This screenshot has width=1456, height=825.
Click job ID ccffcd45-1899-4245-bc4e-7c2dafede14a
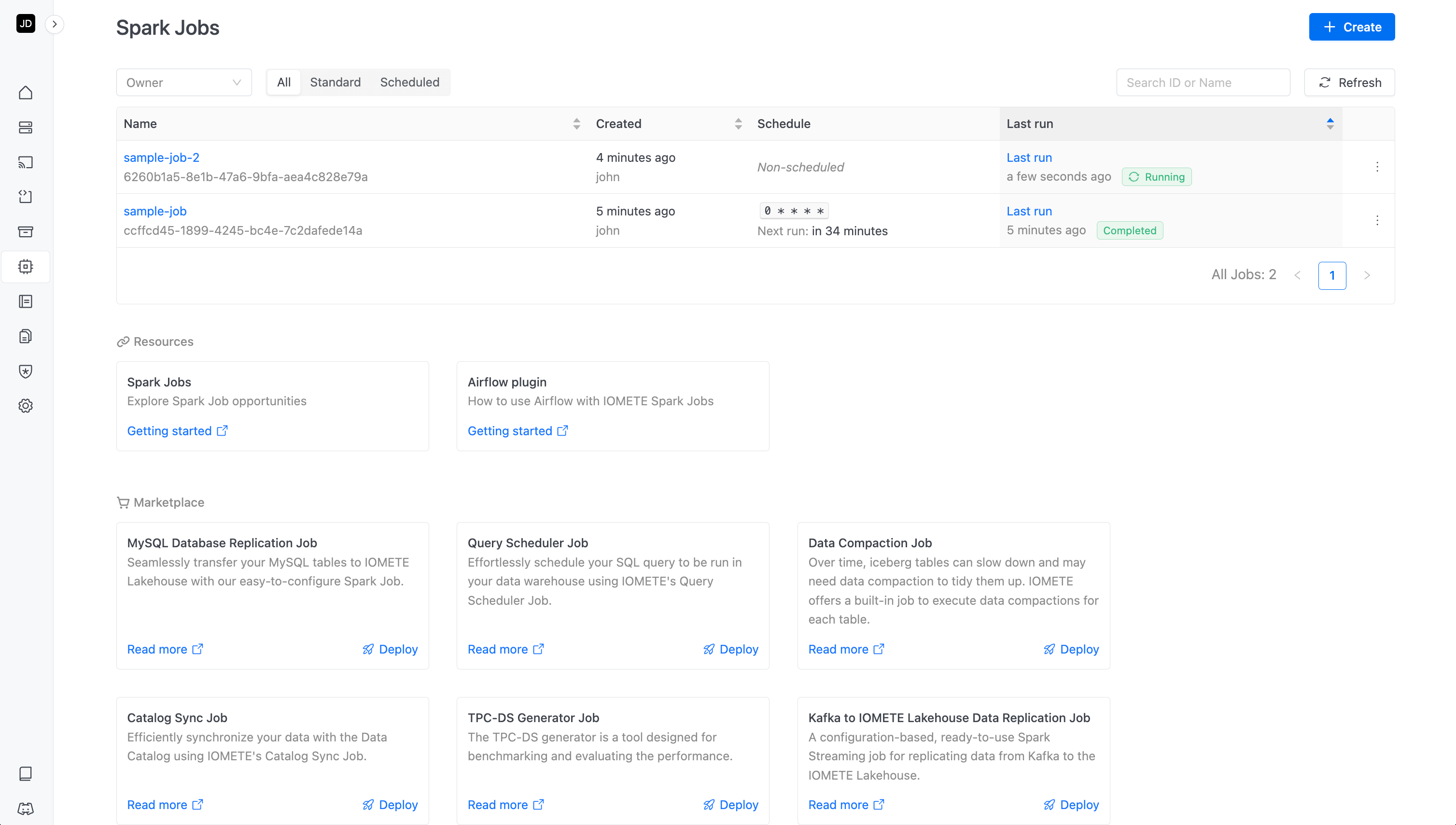point(243,230)
